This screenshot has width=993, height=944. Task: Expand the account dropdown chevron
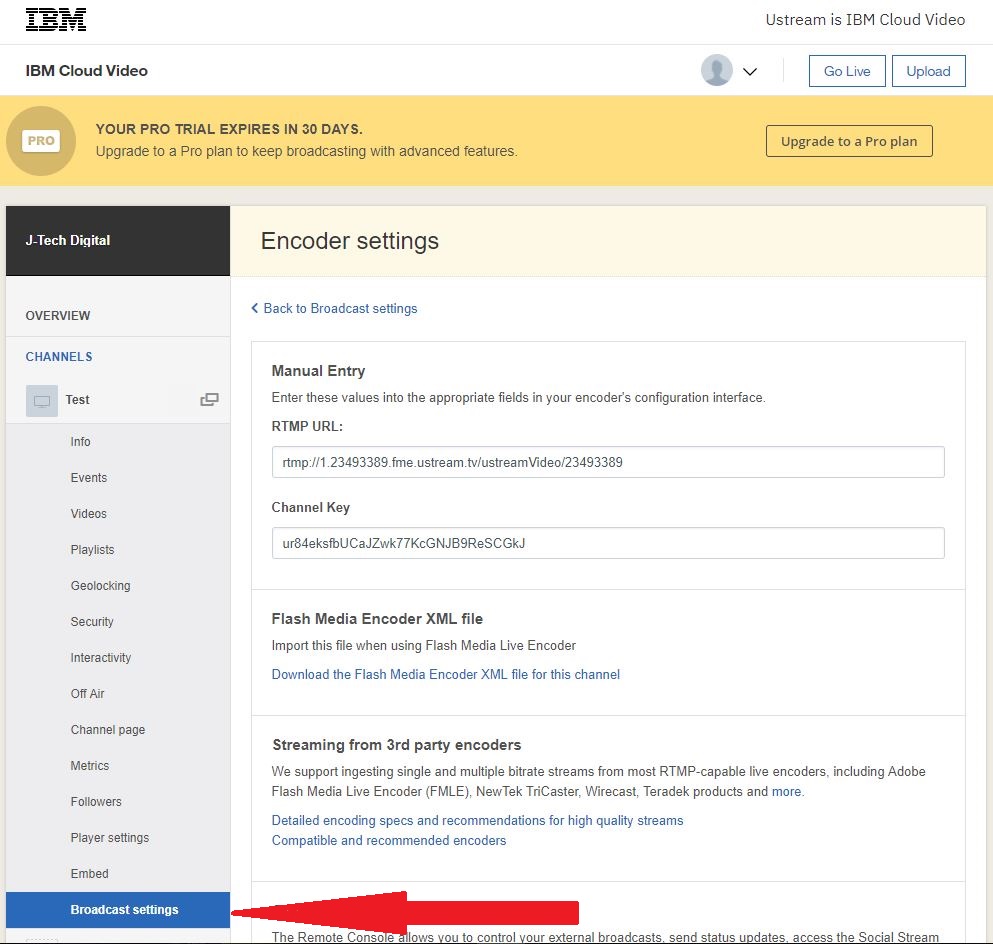click(x=750, y=72)
